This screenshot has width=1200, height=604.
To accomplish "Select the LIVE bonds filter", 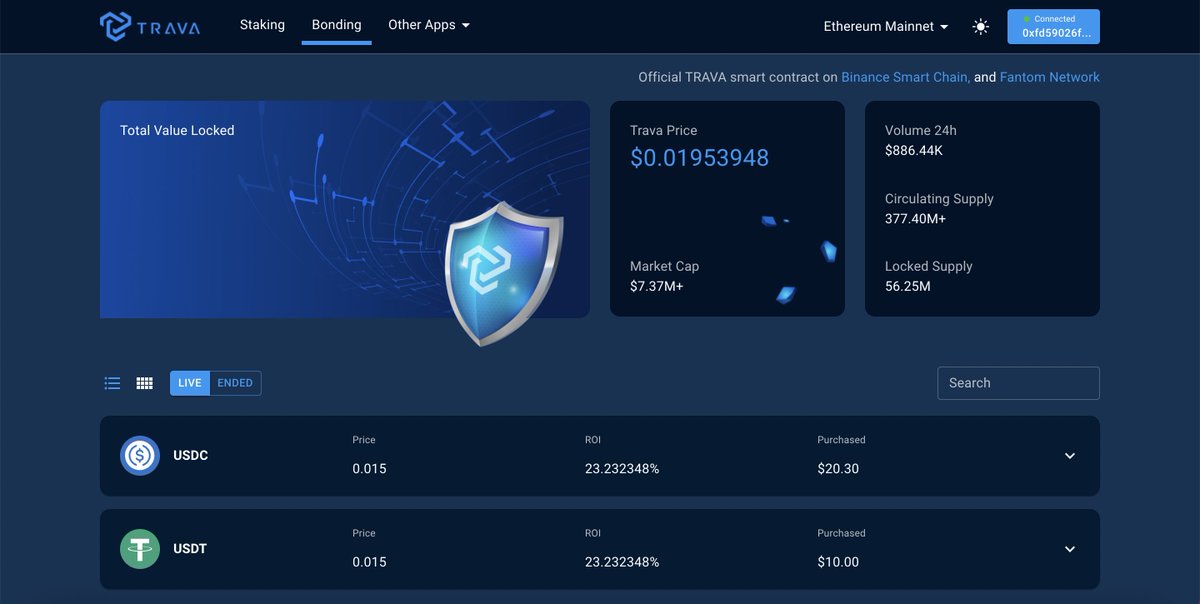I will click(190, 383).
